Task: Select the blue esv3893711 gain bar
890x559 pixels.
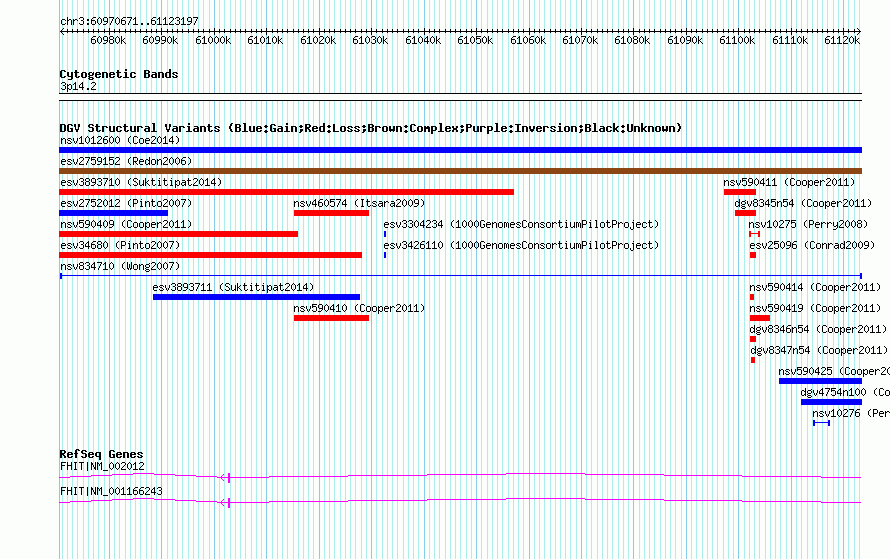Action: click(x=257, y=297)
